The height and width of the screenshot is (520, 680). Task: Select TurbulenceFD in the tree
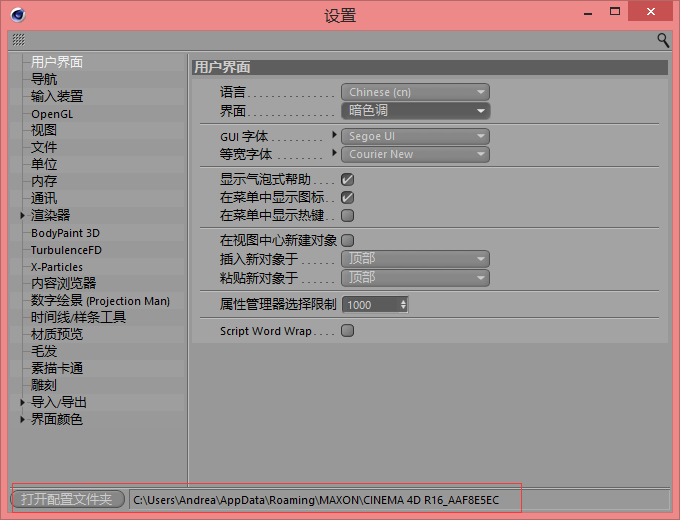(66, 250)
